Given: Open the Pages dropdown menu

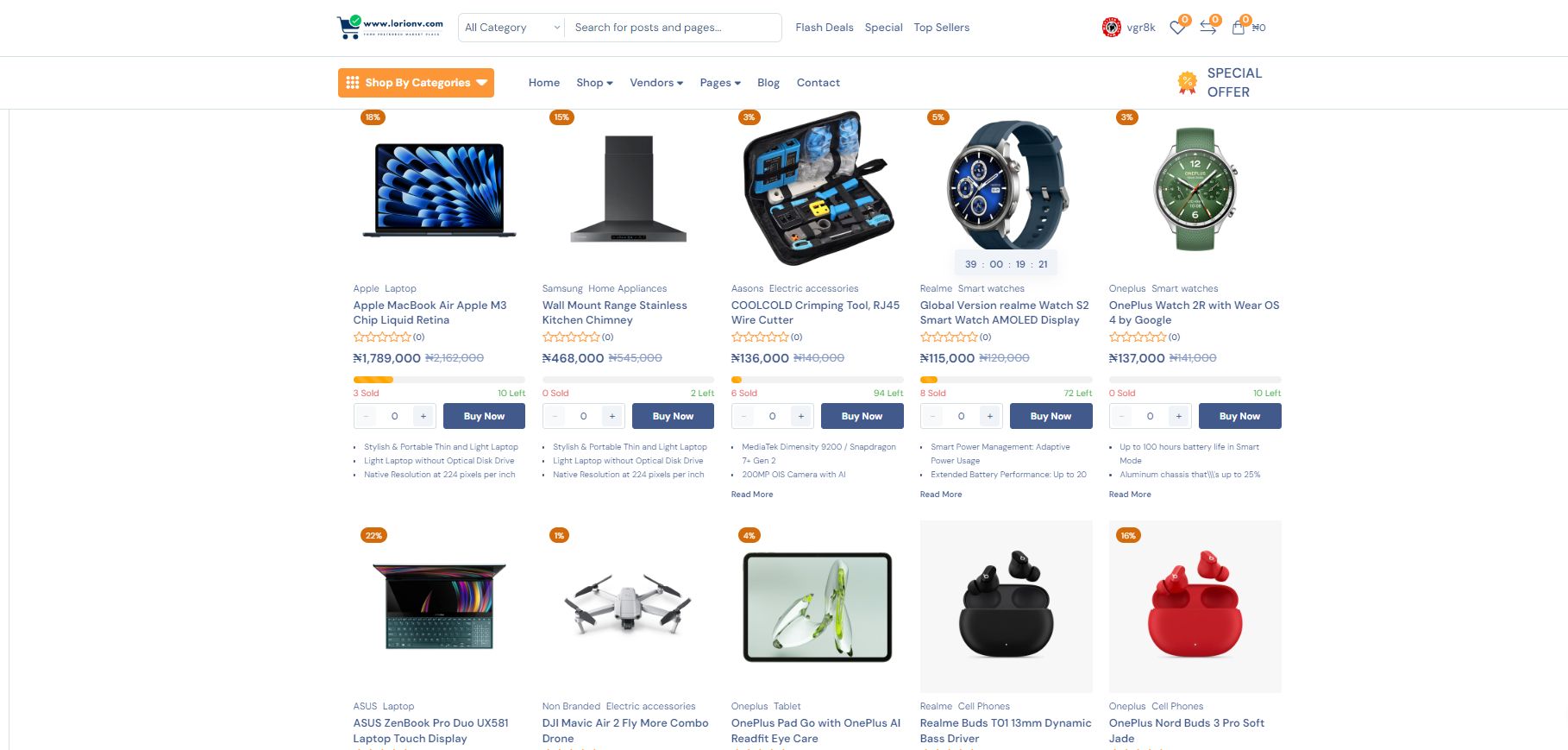Looking at the screenshot, I should coord(720,83).
